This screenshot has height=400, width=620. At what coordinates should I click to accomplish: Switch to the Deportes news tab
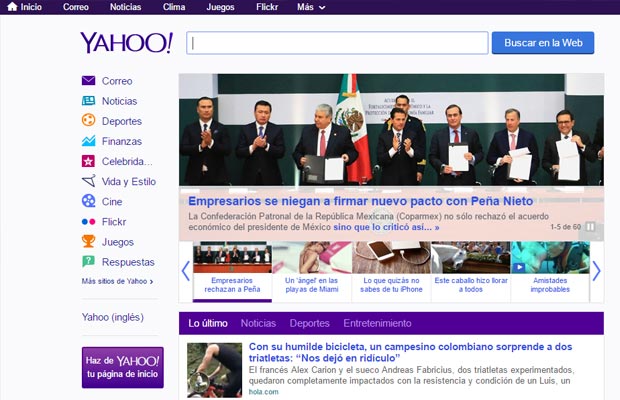310,323
